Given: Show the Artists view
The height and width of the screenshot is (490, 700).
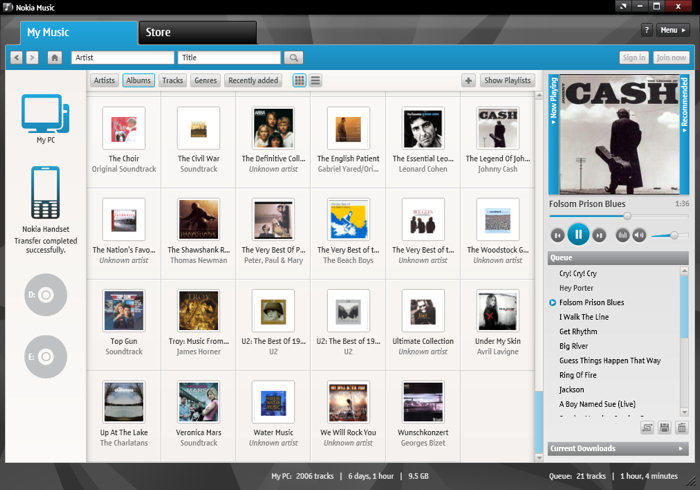Looking at the screenshot, I should [x=104, y=80].
